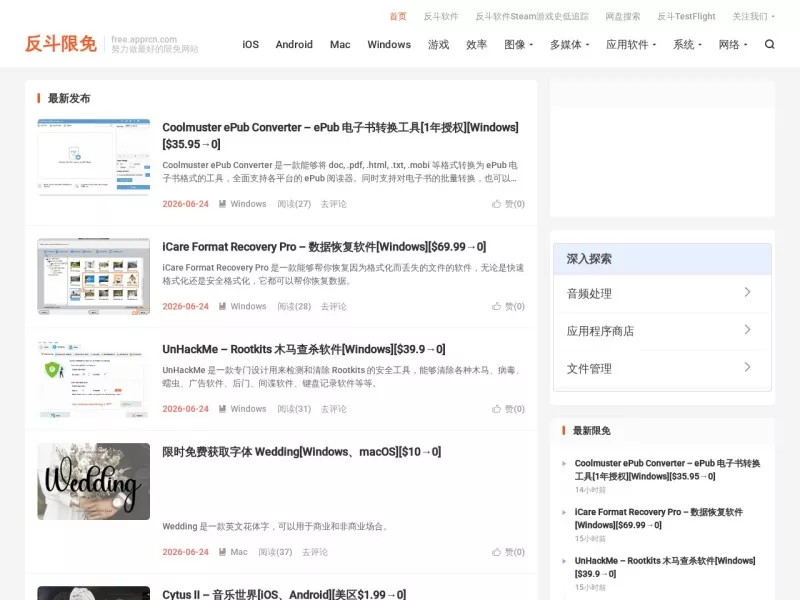Screen dimensions: 800x600
Task: Go to Android category in navigation
Action: click(294, 45)
